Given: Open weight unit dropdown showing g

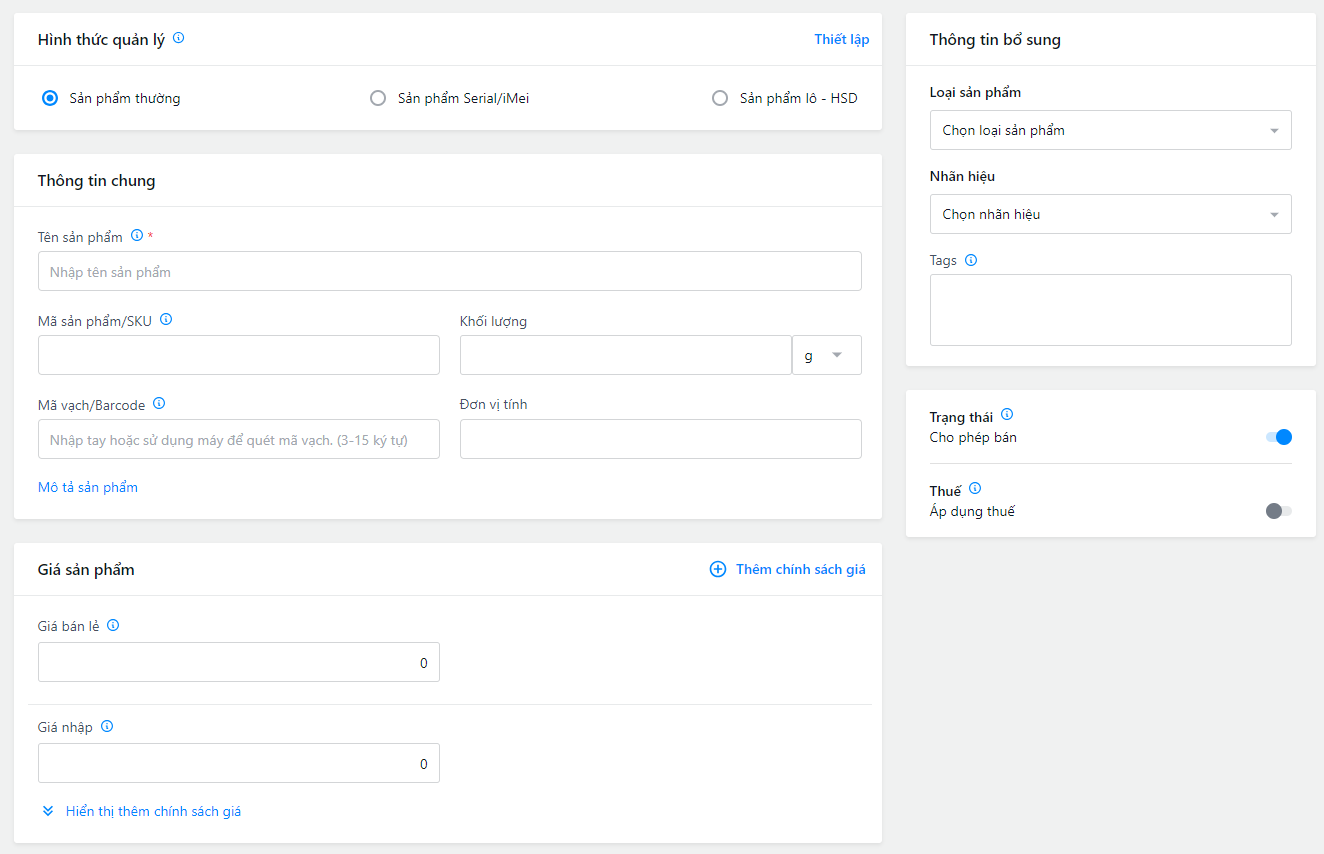Looking at the screenshot, I should pos(826,355).
